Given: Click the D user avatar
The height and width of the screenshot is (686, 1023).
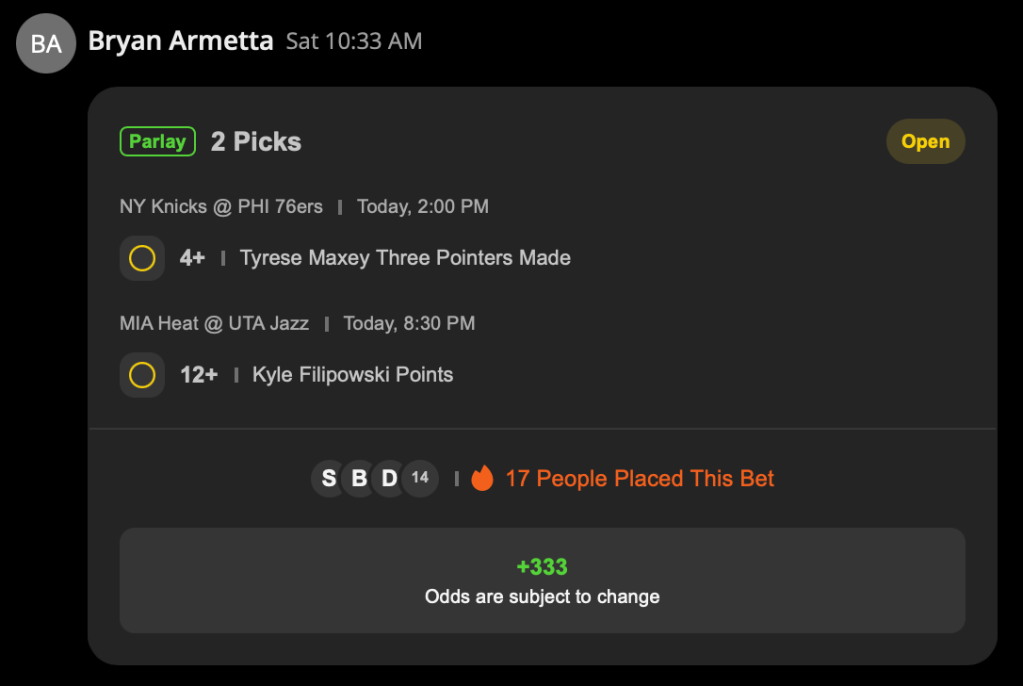Looking at the screenshot, I should point(389,479).
